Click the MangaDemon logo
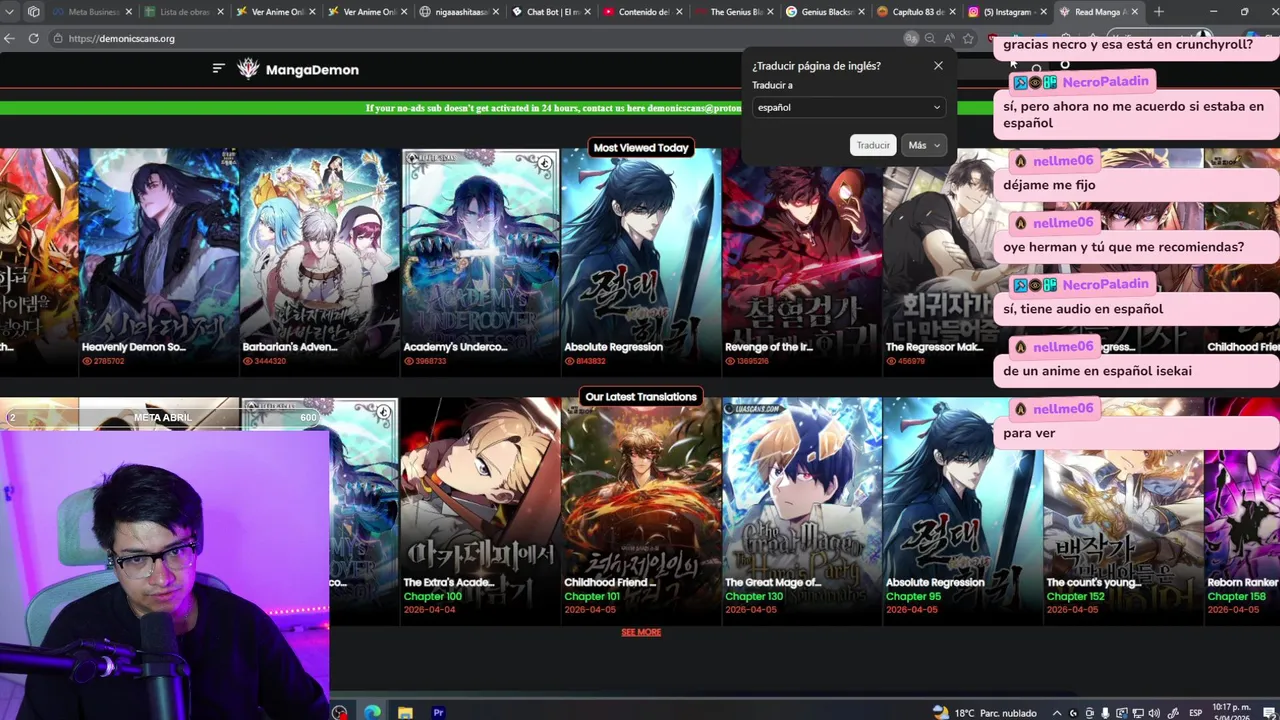Image resolution: width=1280 pixels, height=720 pixels. [298, 69]
